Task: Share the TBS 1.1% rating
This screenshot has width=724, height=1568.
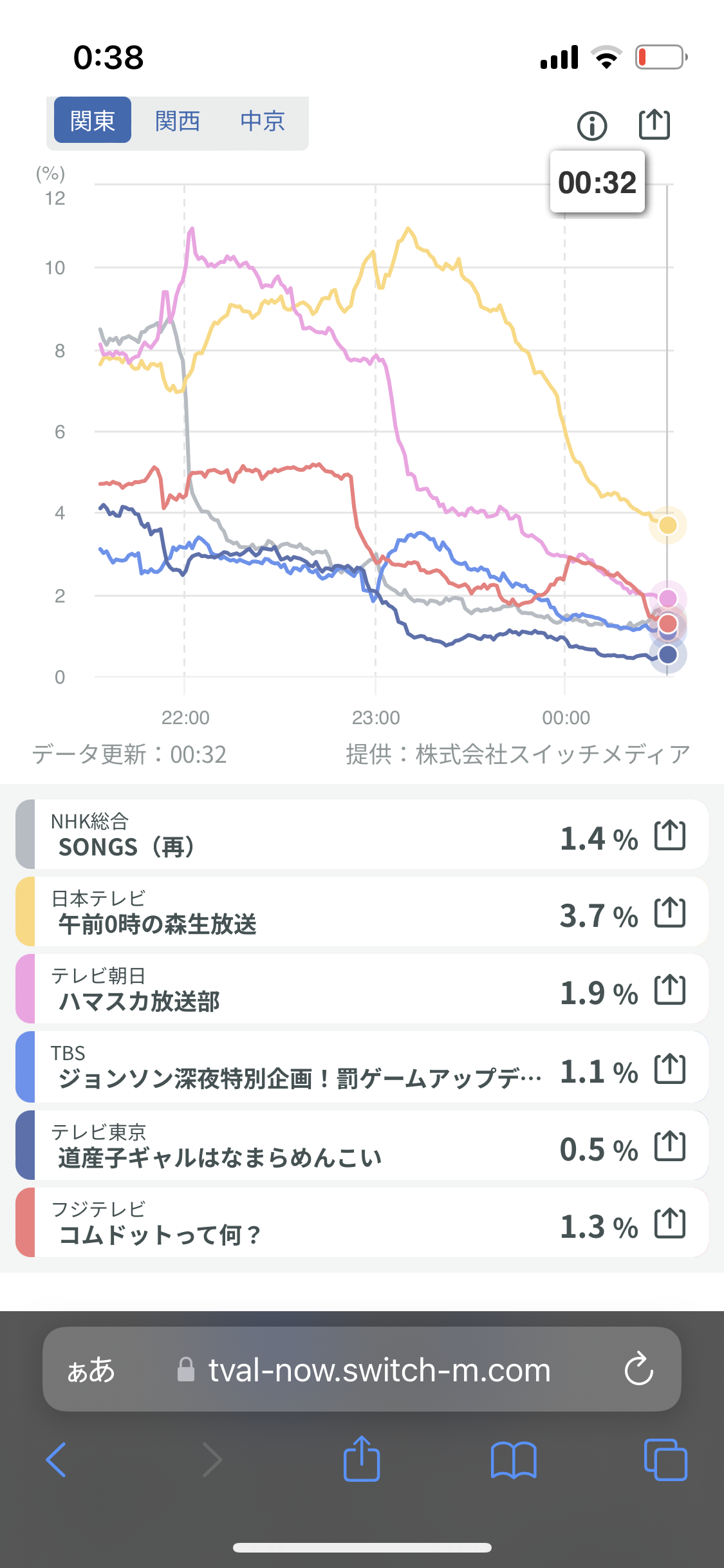Action: click(x=669, y=1069)
